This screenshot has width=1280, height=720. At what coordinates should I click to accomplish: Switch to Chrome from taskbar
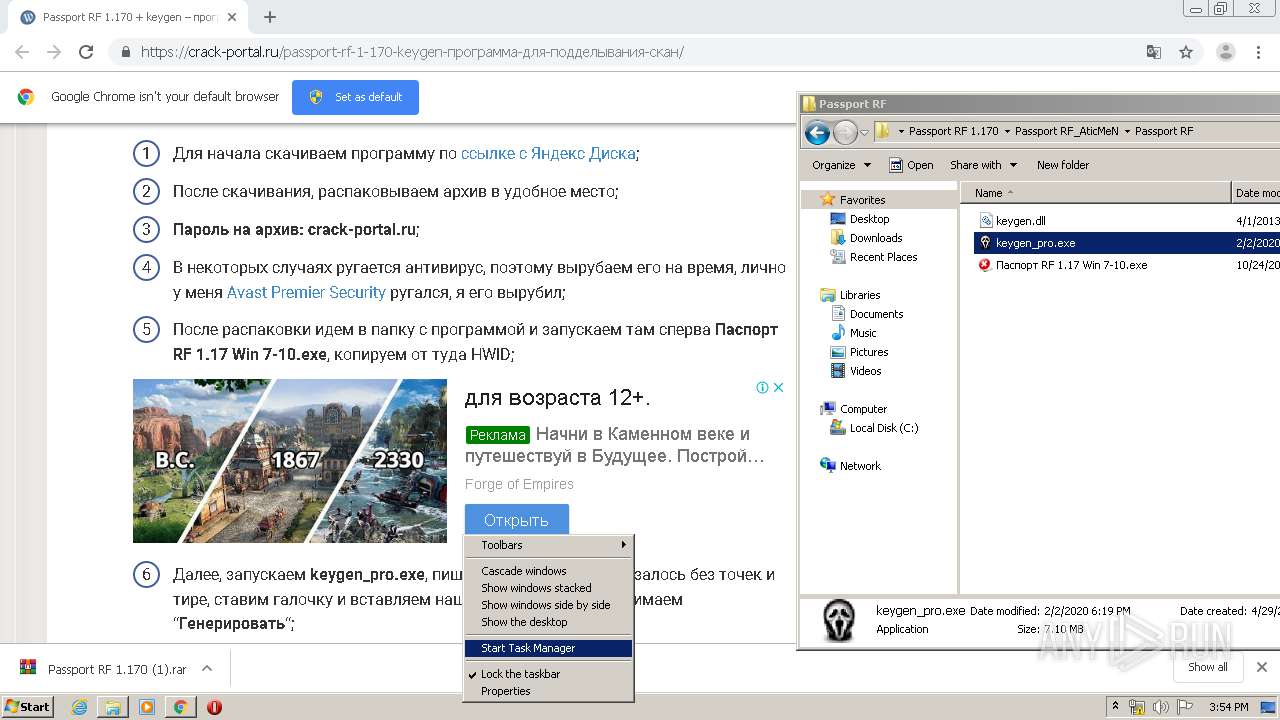pyautogui.click(x=180, y=707)
